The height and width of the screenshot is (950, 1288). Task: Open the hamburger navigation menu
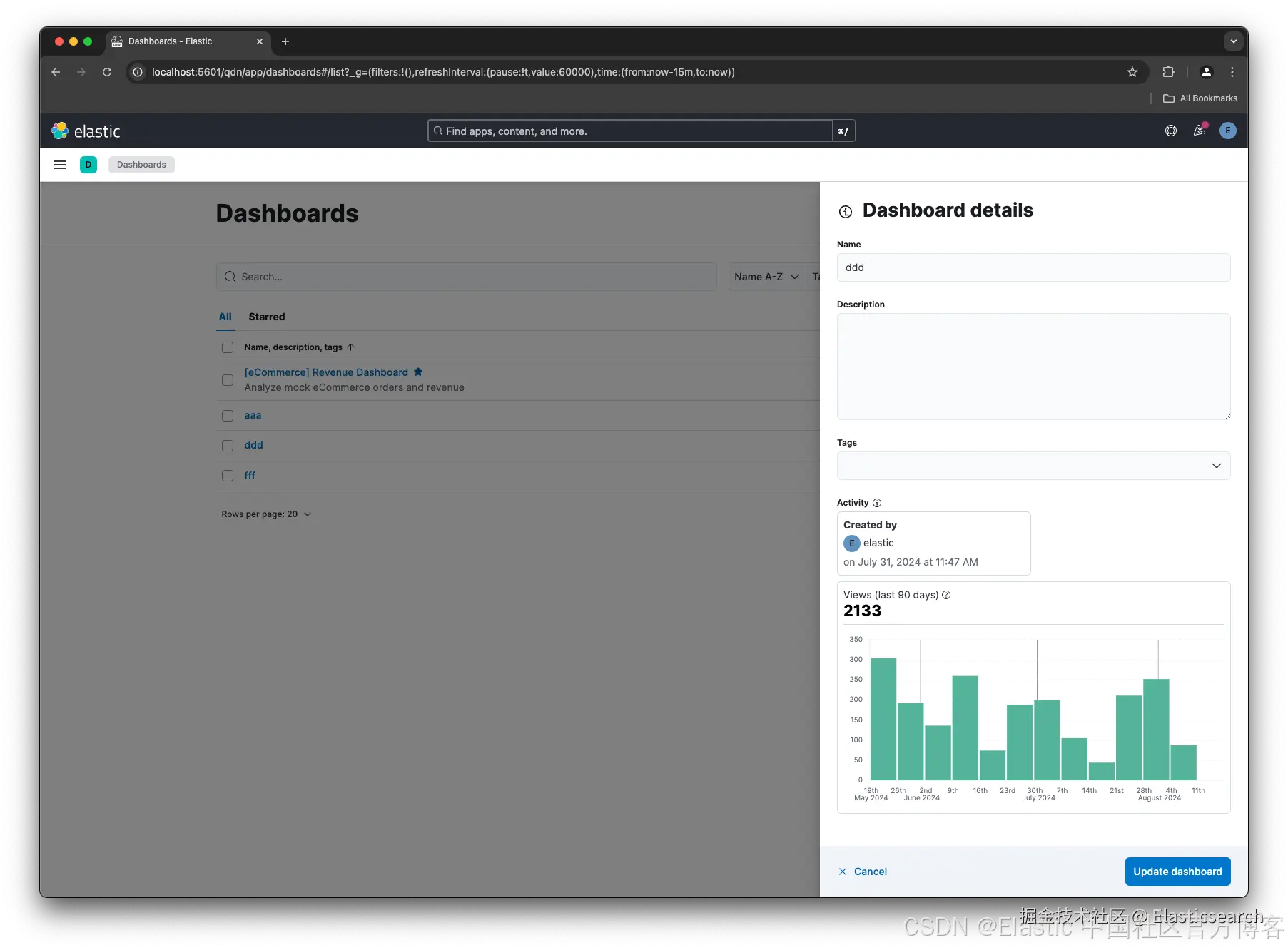coord(60,165)
